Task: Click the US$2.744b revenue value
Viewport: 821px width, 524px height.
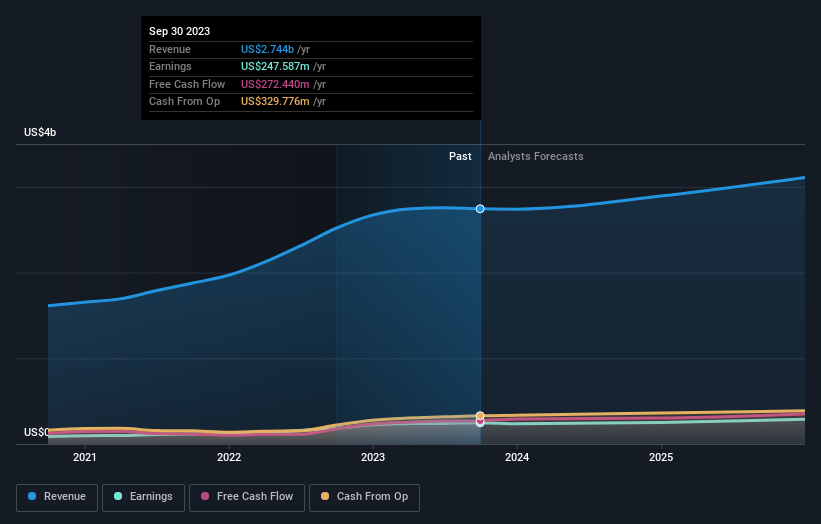Action: (267, 49)
